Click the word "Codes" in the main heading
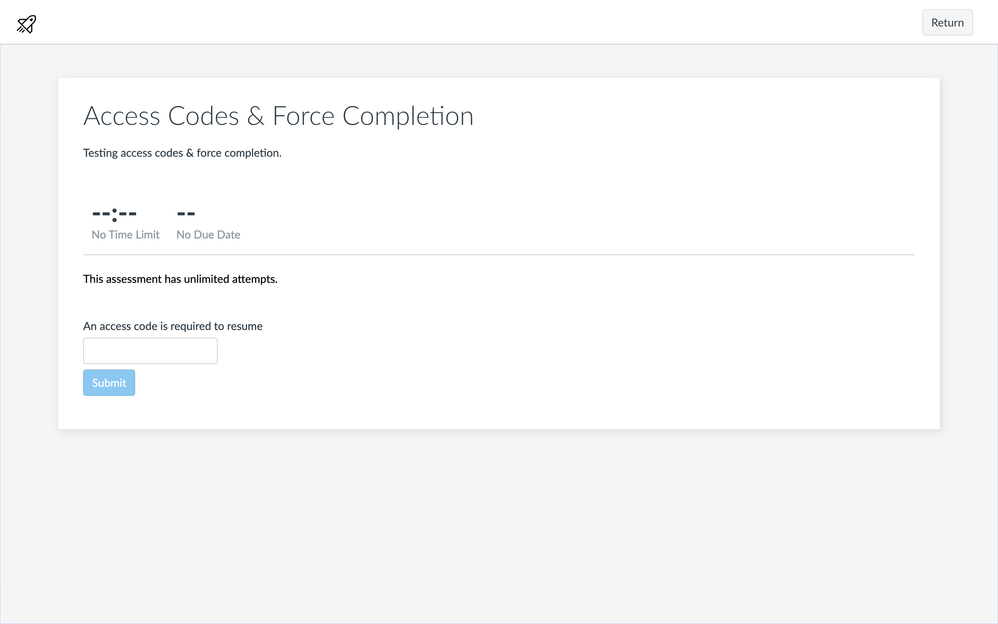The image size is (998, 624). click(x=203, y=117)
